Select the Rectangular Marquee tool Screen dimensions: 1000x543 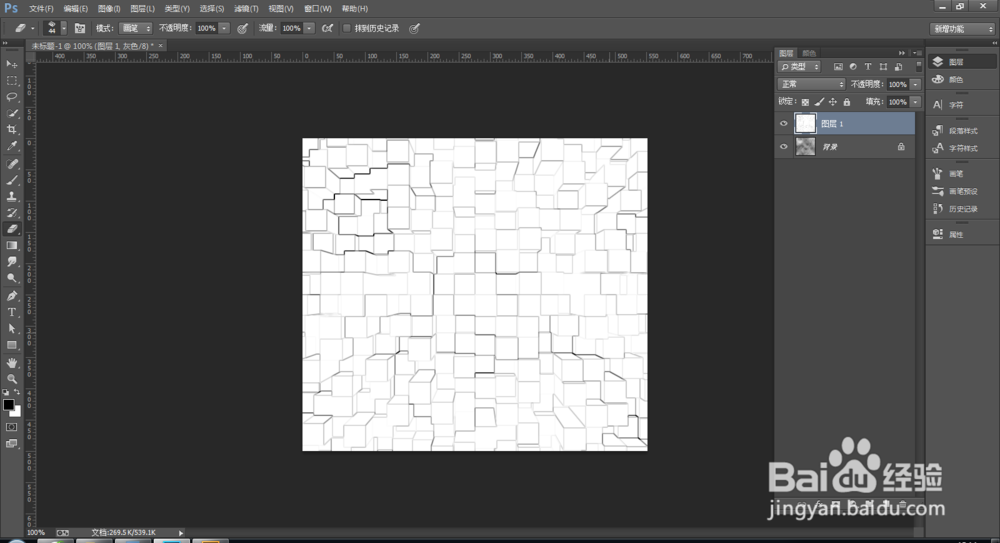[x=11, y=80]
